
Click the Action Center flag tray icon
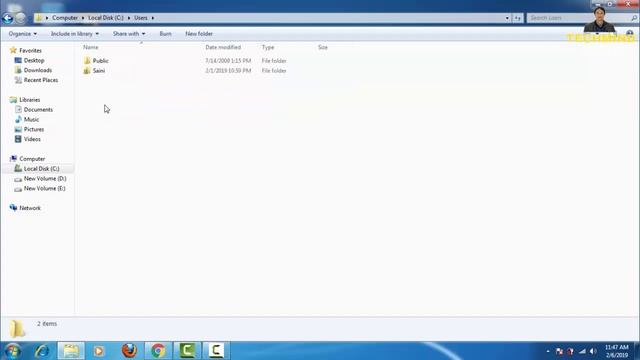(x=559, y=351)
